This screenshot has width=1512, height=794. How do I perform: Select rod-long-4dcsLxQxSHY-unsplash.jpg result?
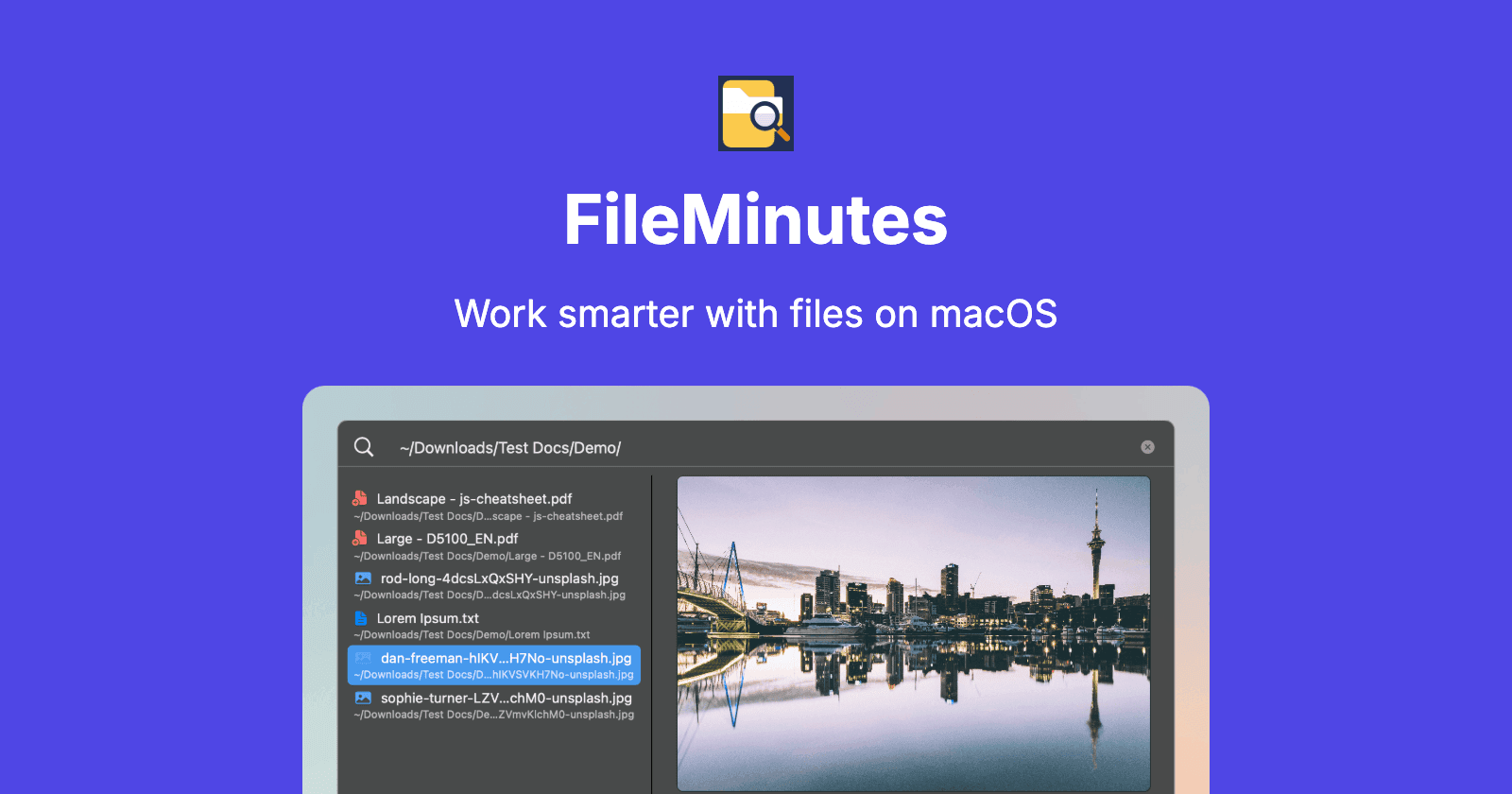[x=494, y=586]
